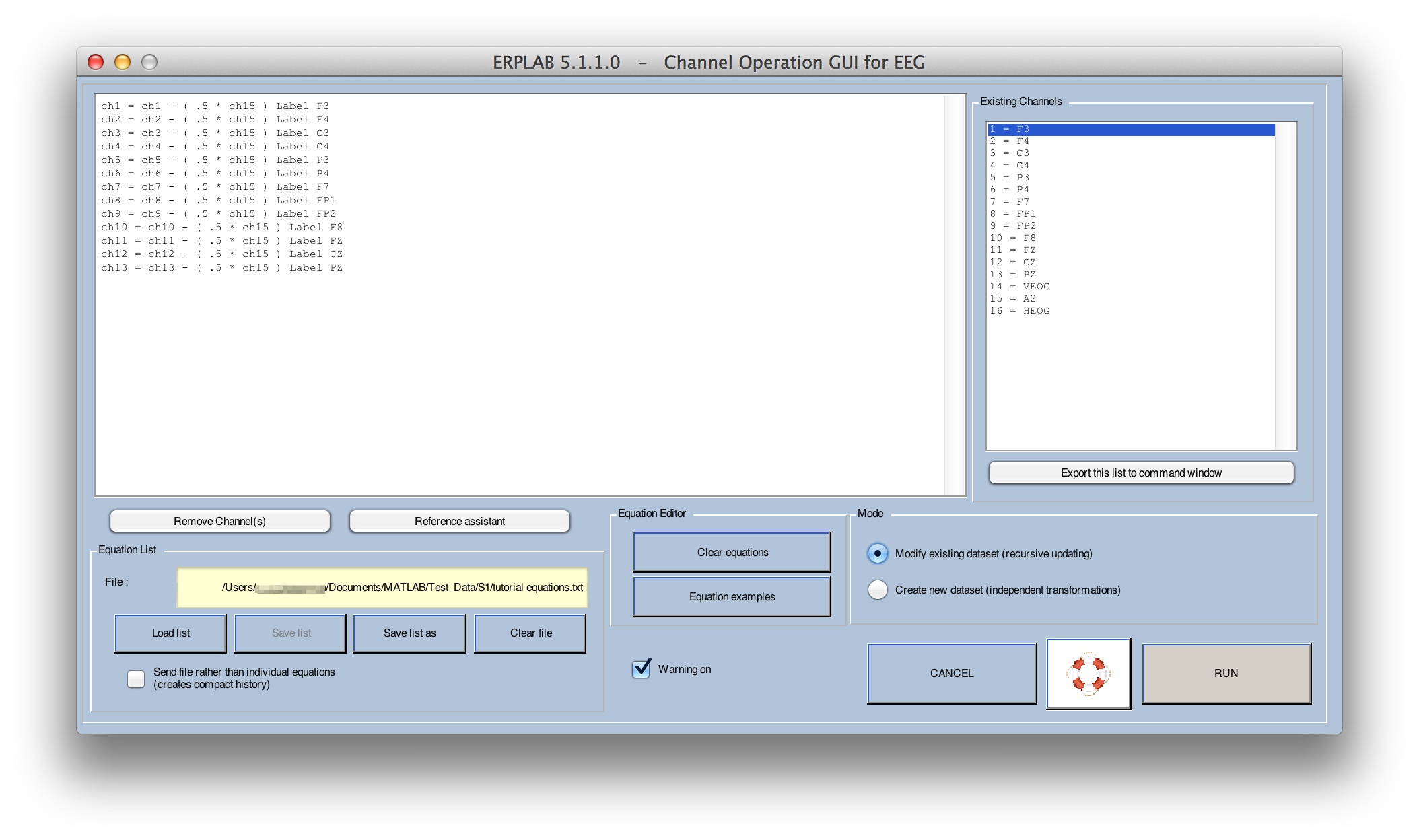Screen dimensions: 1419x840
Task: Click the ch4 equation line labeled C4
Action: point(215,147)
